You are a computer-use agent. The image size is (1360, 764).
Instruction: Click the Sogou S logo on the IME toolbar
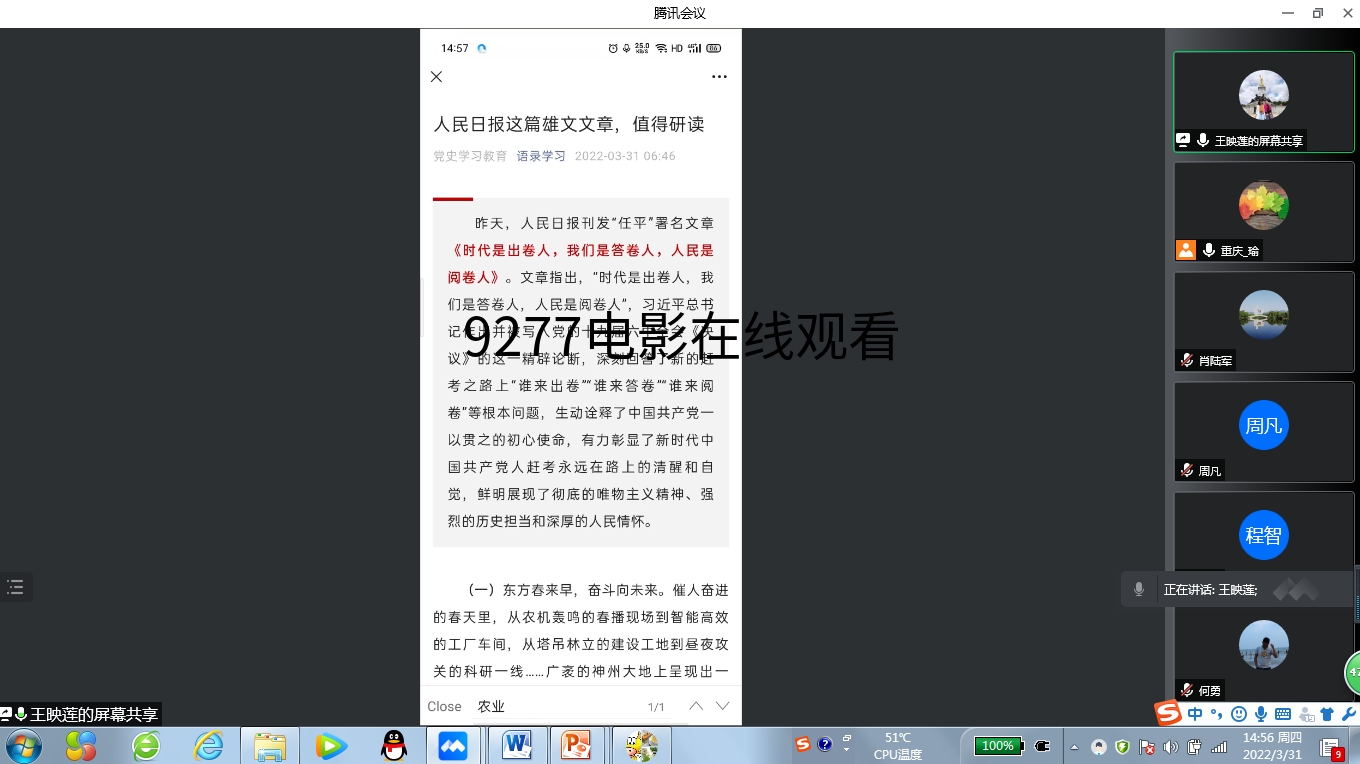[1168, 713]
